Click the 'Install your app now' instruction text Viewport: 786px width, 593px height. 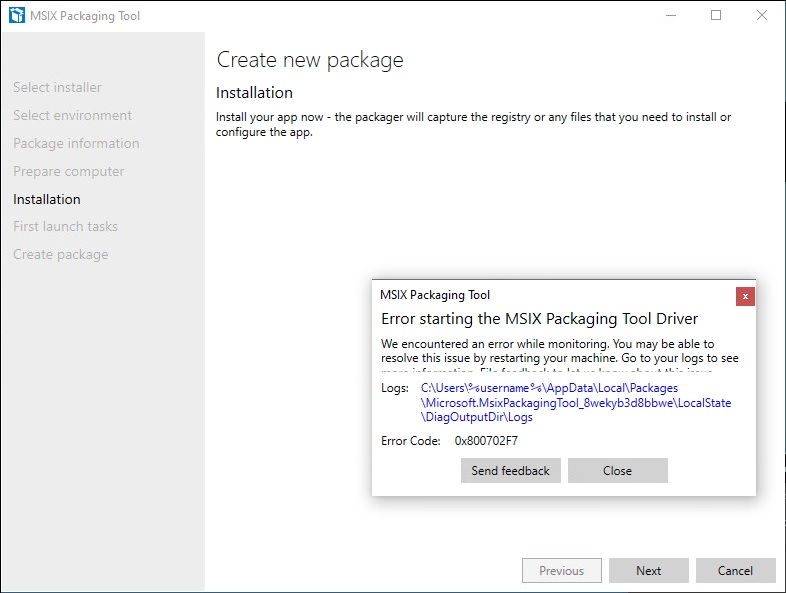tap(473, 124)
